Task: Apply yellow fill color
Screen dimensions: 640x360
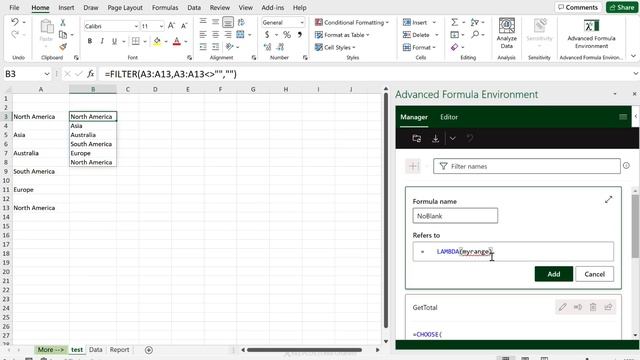Action: (x=157, y=41)
